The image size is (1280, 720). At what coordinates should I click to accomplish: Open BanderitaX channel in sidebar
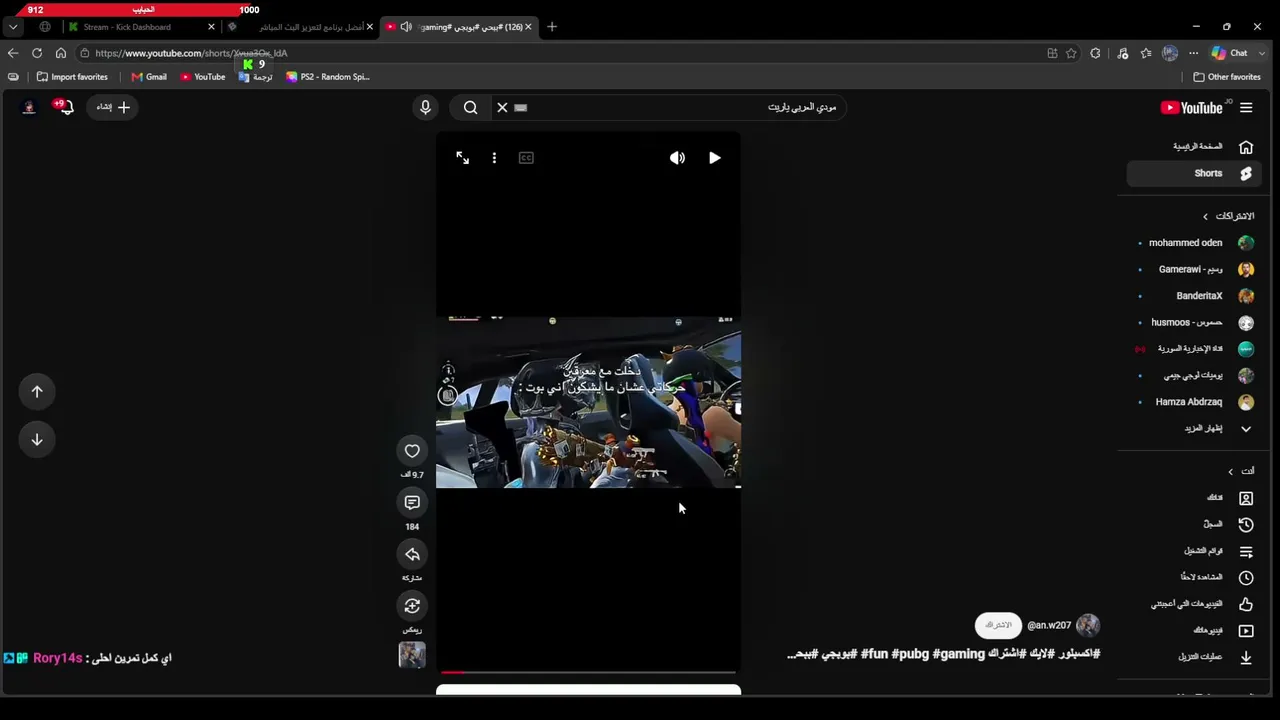(1194, 296)
